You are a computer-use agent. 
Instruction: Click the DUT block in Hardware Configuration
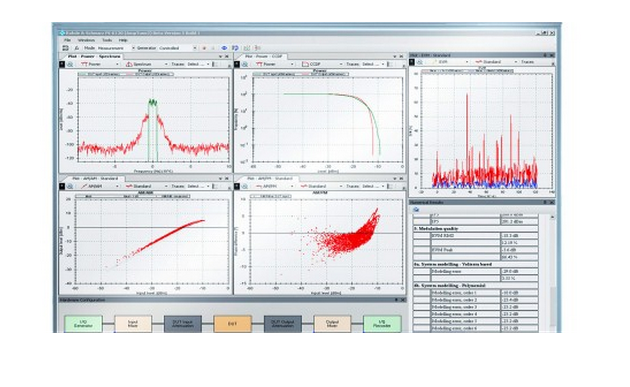[x=233, y=324]
